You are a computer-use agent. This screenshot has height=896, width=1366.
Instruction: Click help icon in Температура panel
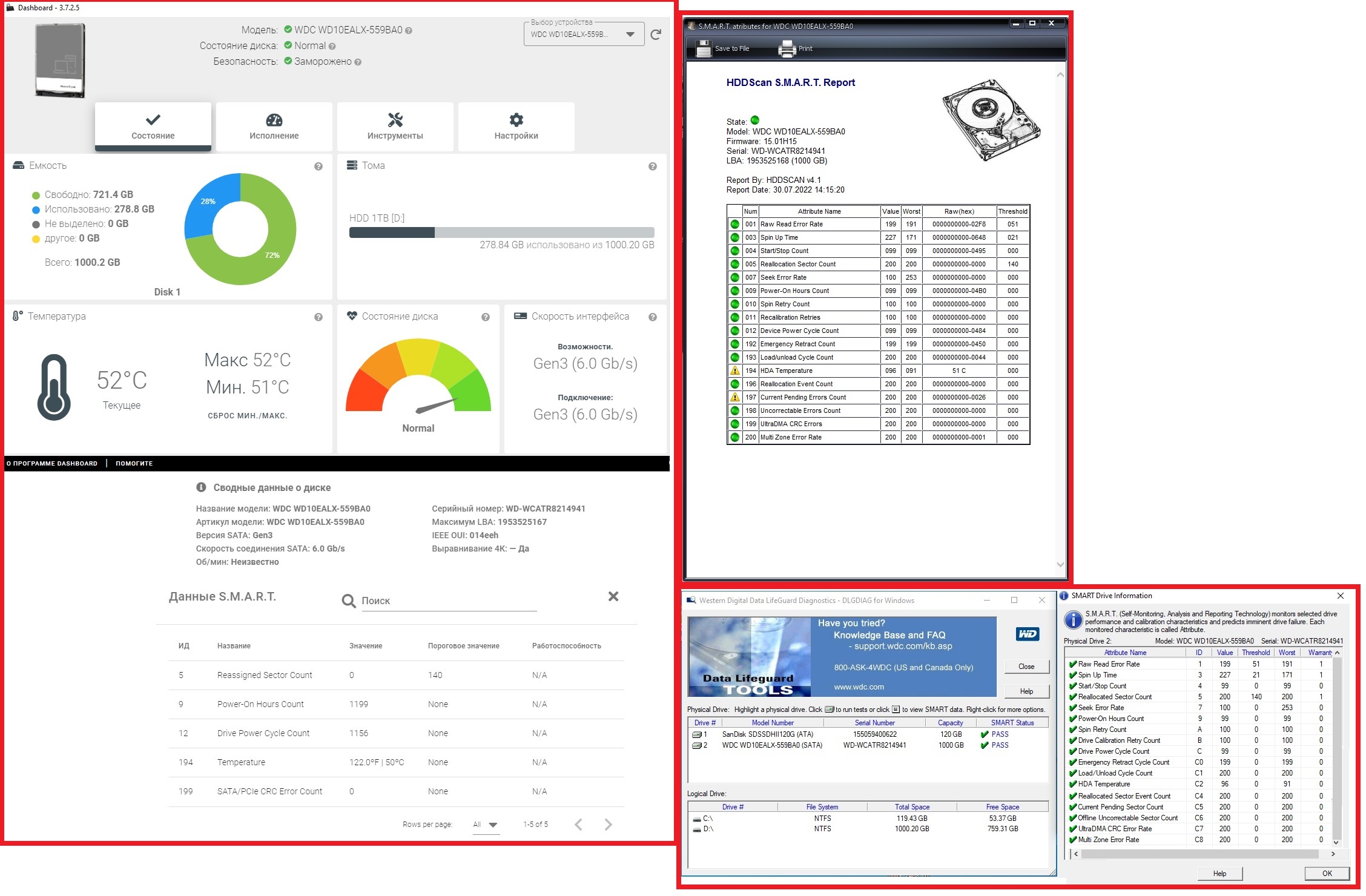pyautogui.click(x=318, y=317)
